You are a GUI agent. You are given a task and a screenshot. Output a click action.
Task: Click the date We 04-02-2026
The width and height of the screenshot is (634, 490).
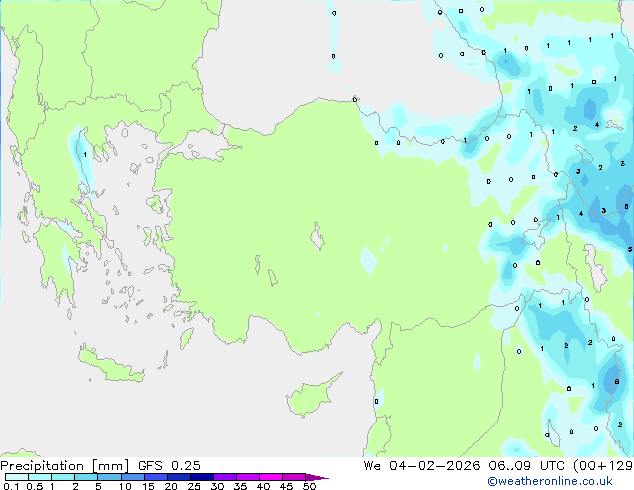point(422,466)
